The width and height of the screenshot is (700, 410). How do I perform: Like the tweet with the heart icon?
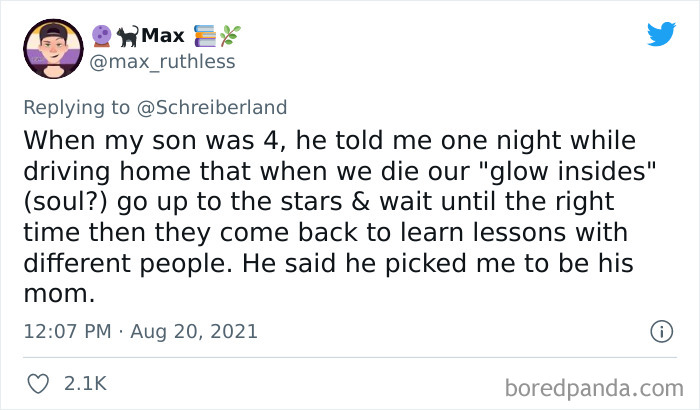41,383
